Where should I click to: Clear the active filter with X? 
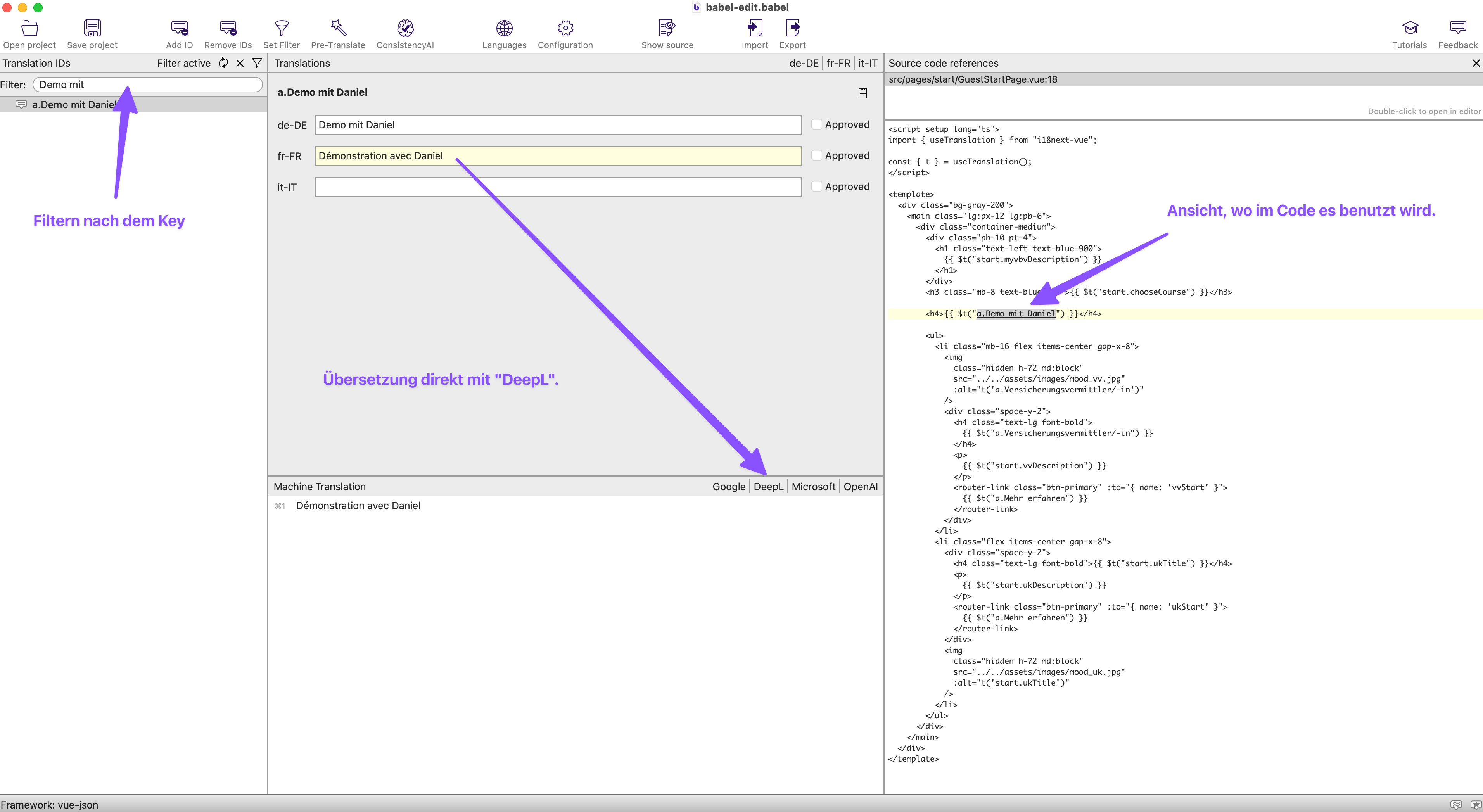pos(240,63)
